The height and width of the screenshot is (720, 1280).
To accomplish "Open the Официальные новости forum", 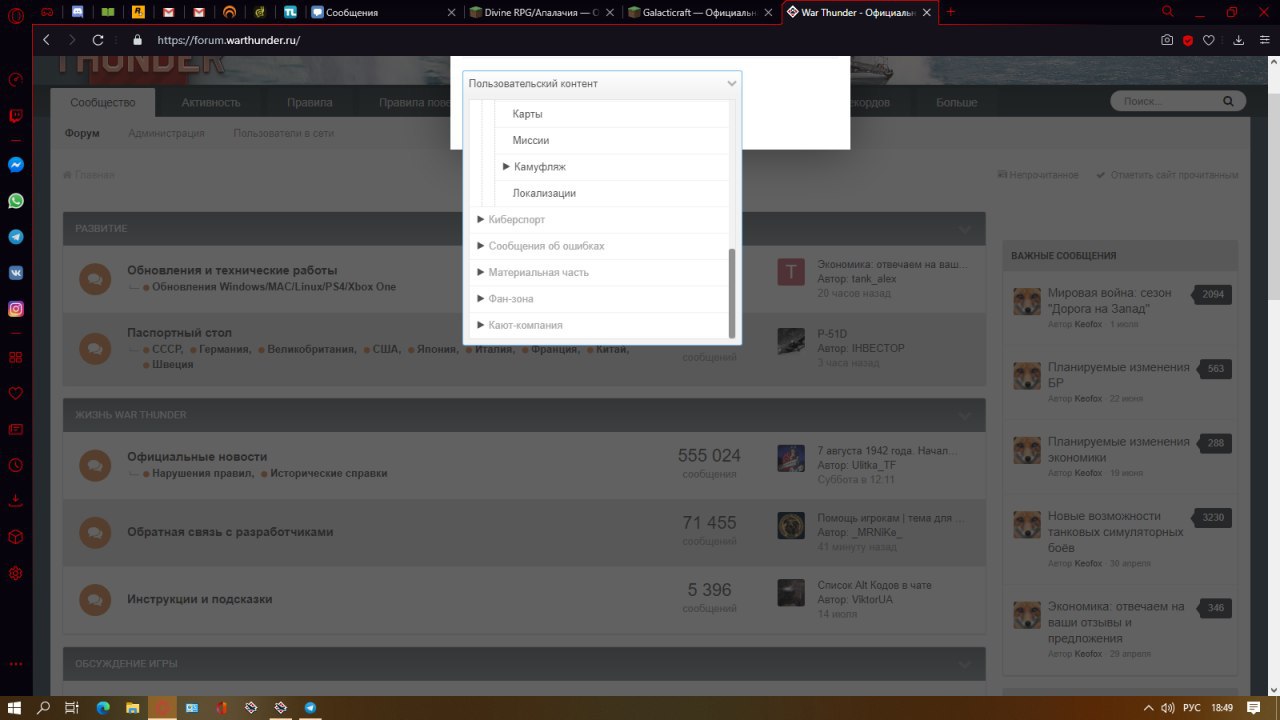I will (197, 456).
